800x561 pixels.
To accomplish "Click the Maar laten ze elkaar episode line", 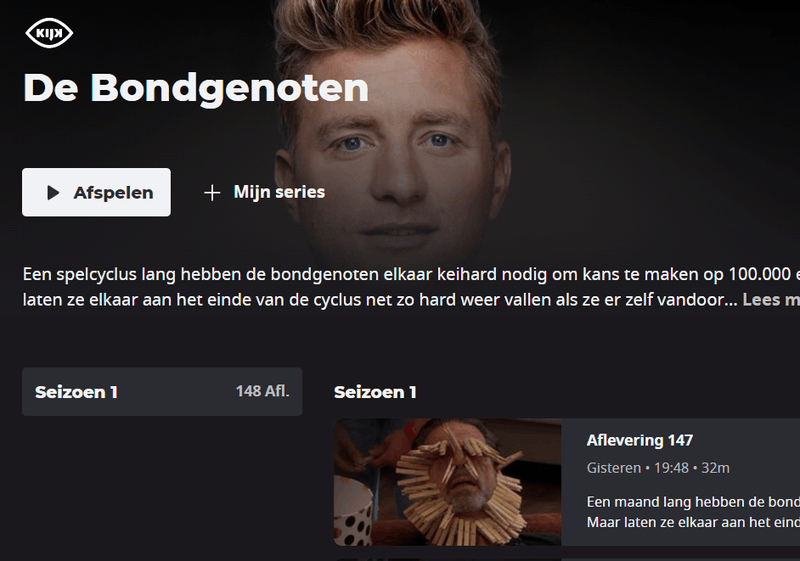I will pos(693,522).
